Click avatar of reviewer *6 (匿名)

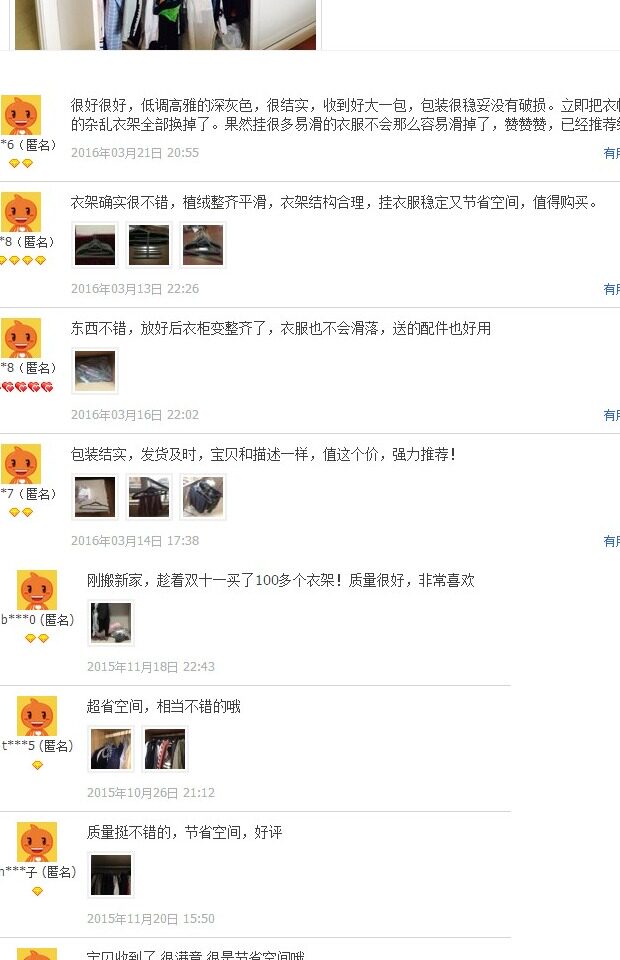click(x=21, y=114)
